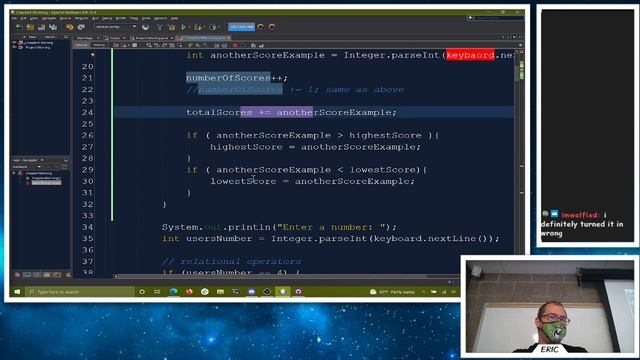Click the New Project toolbar icon

(30, 27)
